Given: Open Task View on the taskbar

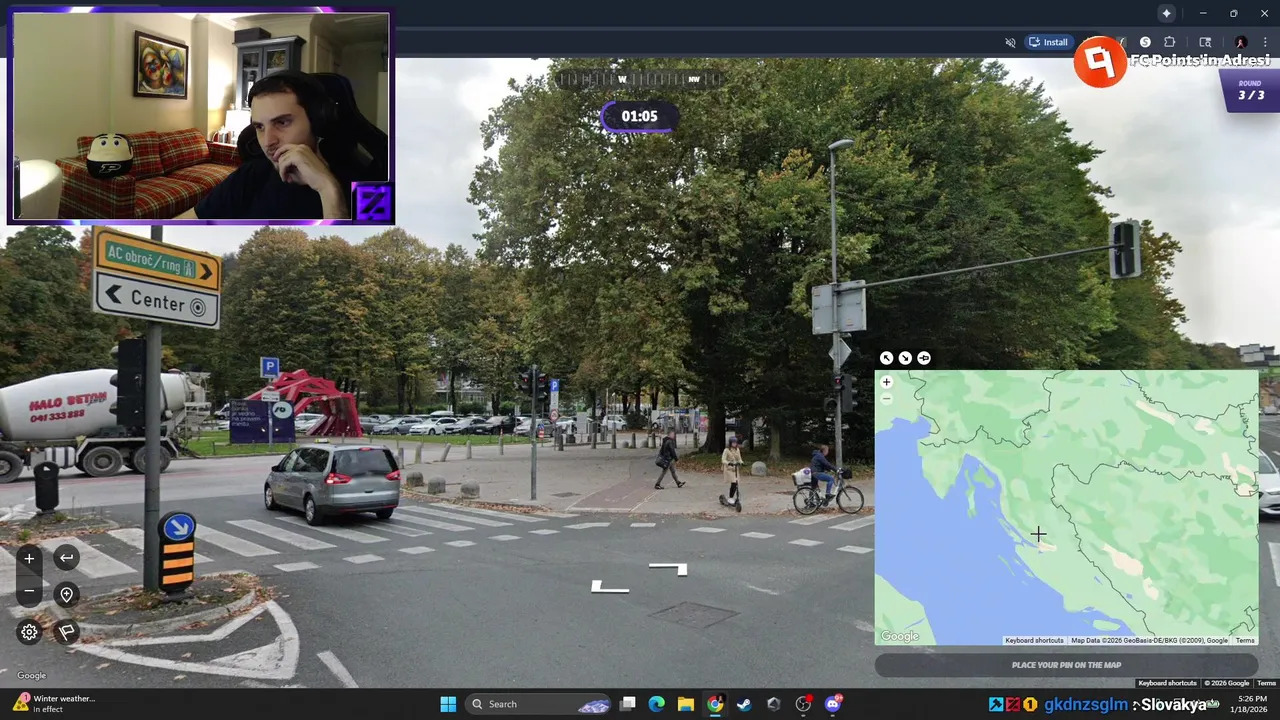Looking at the screenshot, I should 627,704.
